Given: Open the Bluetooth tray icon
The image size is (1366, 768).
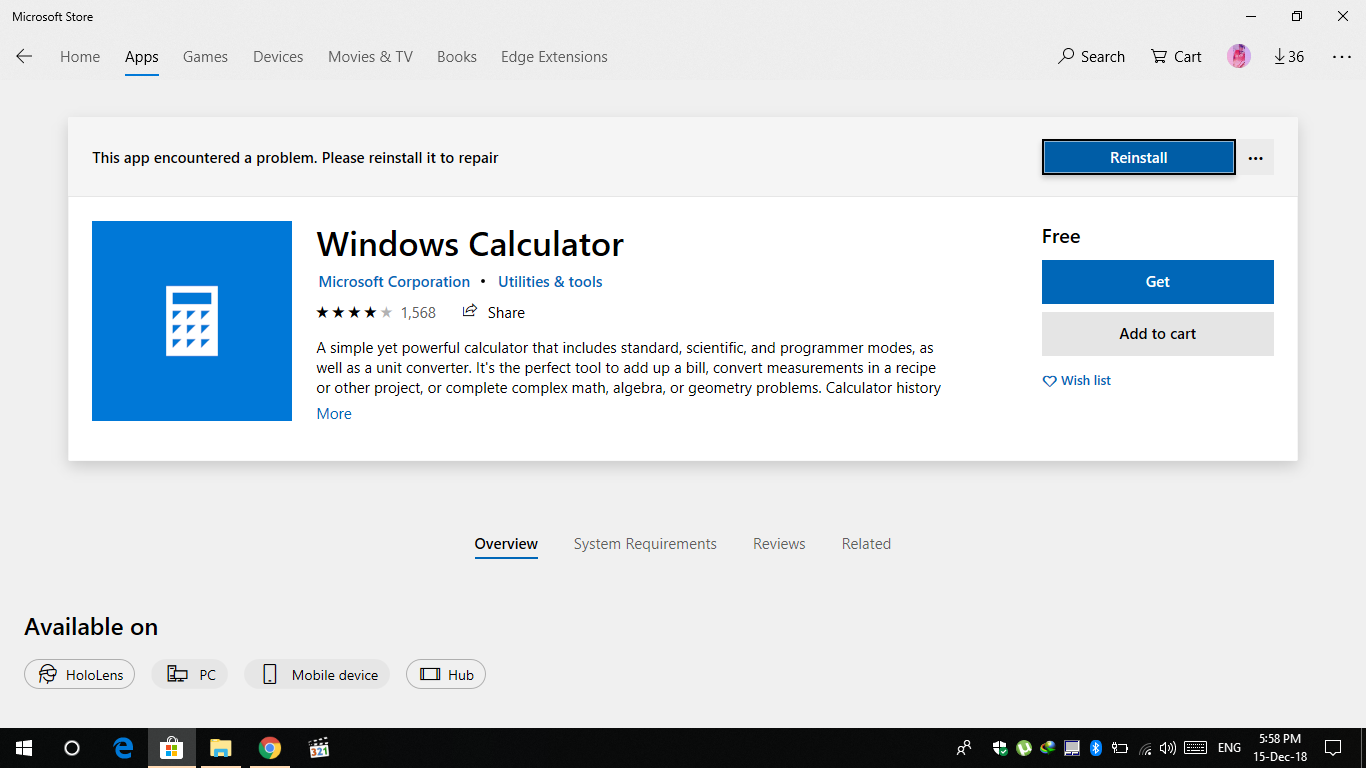Looking at the screenshot, I should tap(1096, 748).
